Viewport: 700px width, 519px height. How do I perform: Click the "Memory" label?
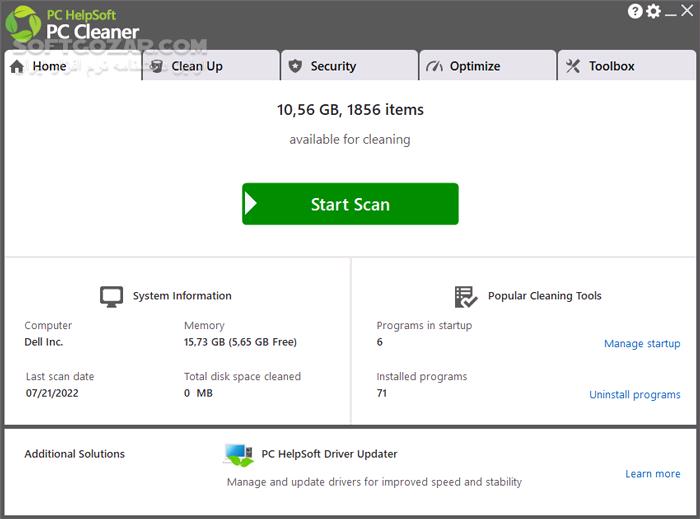click(204, 325)
